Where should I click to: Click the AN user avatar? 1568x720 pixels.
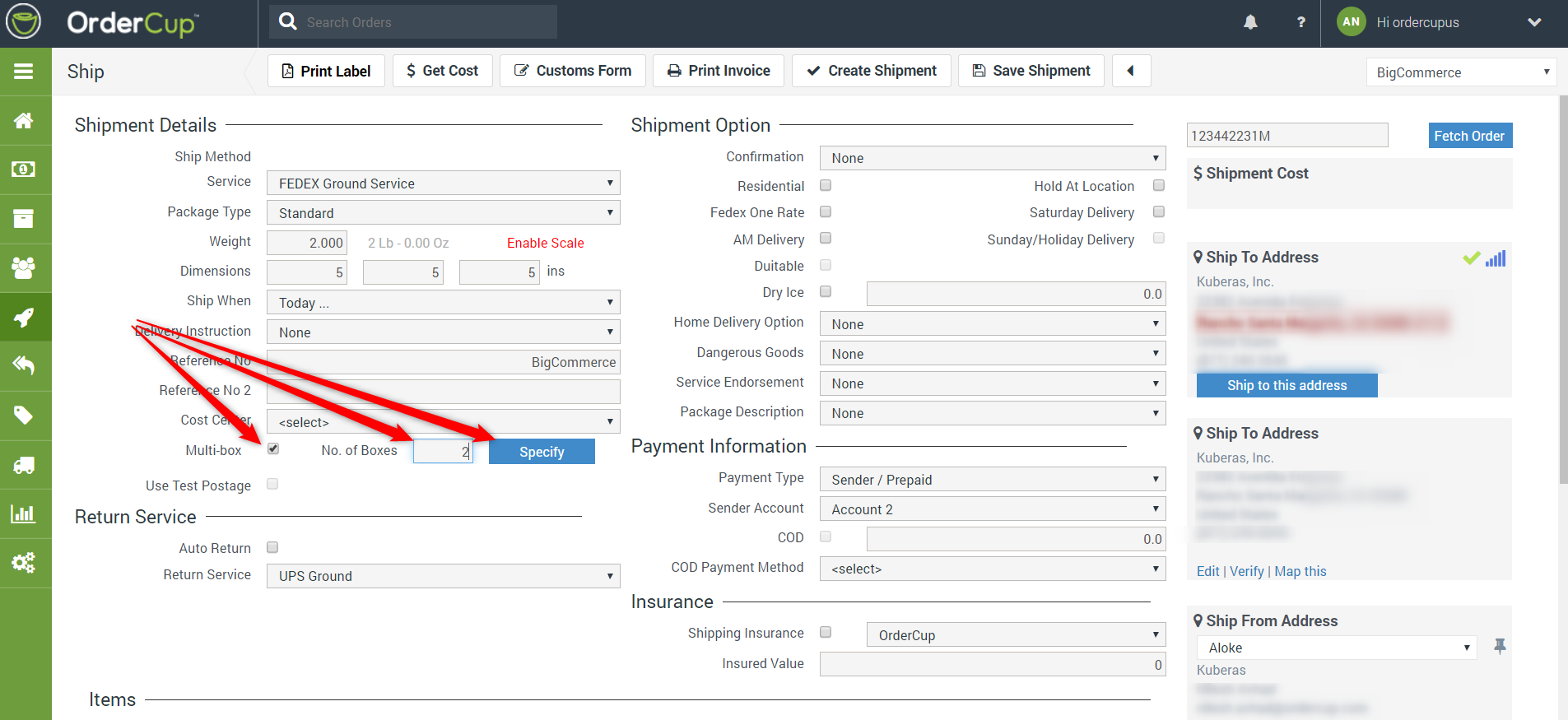click(x=1352, y=22)
